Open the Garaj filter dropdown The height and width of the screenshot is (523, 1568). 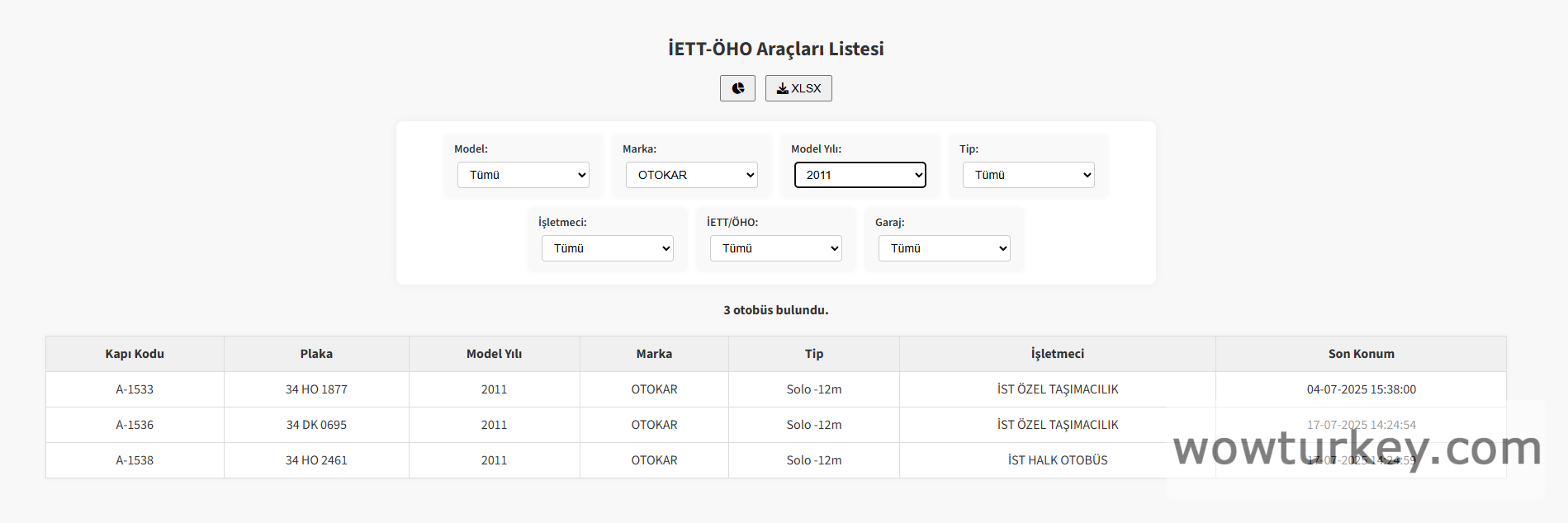[x=944, y=248]
